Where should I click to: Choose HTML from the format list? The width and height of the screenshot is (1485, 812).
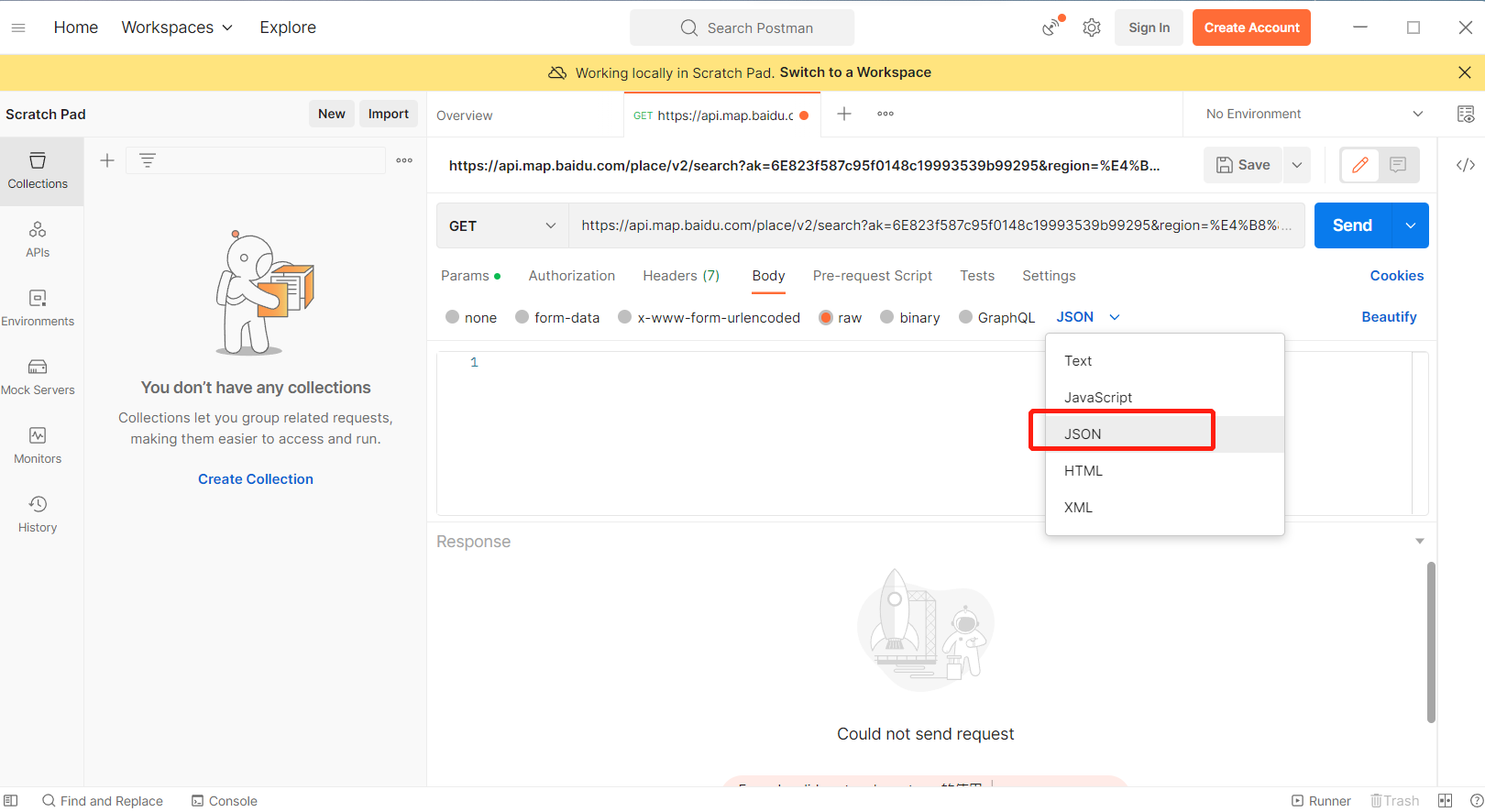(x=1165, y=471)
